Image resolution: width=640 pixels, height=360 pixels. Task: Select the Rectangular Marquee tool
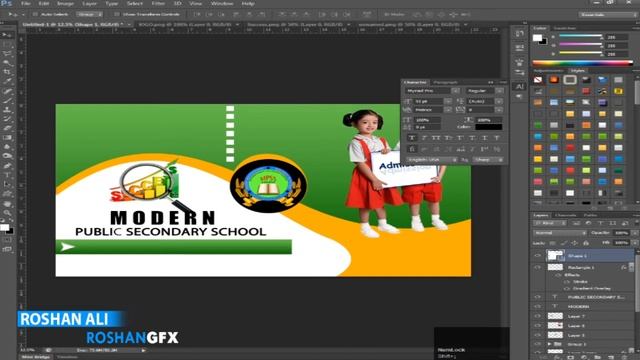tap(7, 44)
